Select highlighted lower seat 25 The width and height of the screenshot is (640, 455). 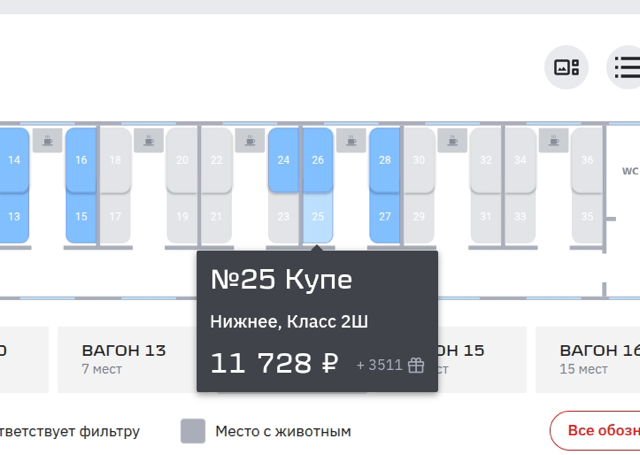(318, 217)
